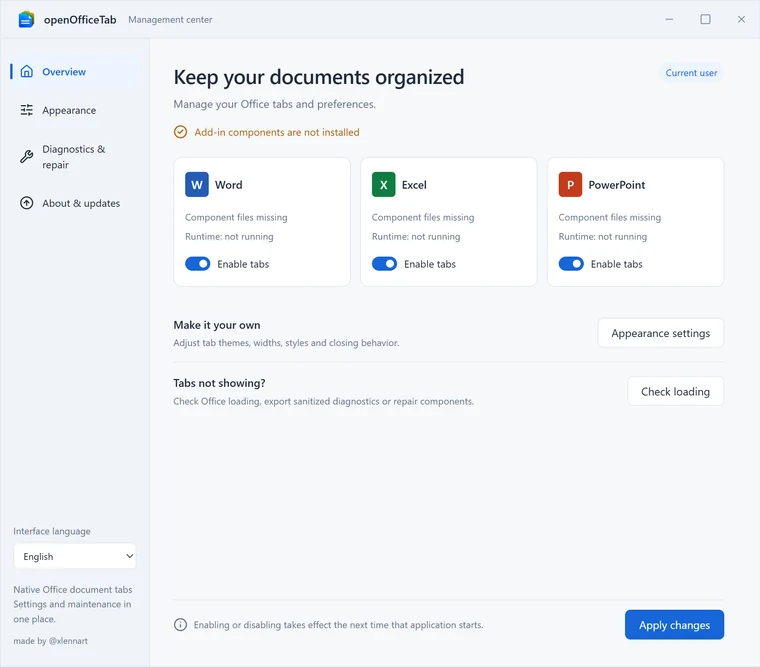Click the Excel app icon
The image size is (760, 667).
(x=383, y=185)
